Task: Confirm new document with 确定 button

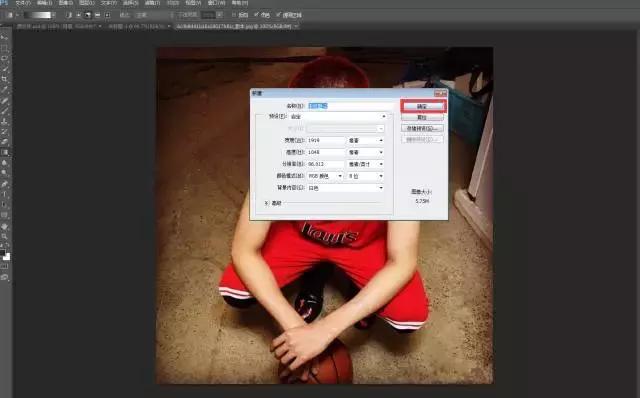Action: tap(422, 106)
